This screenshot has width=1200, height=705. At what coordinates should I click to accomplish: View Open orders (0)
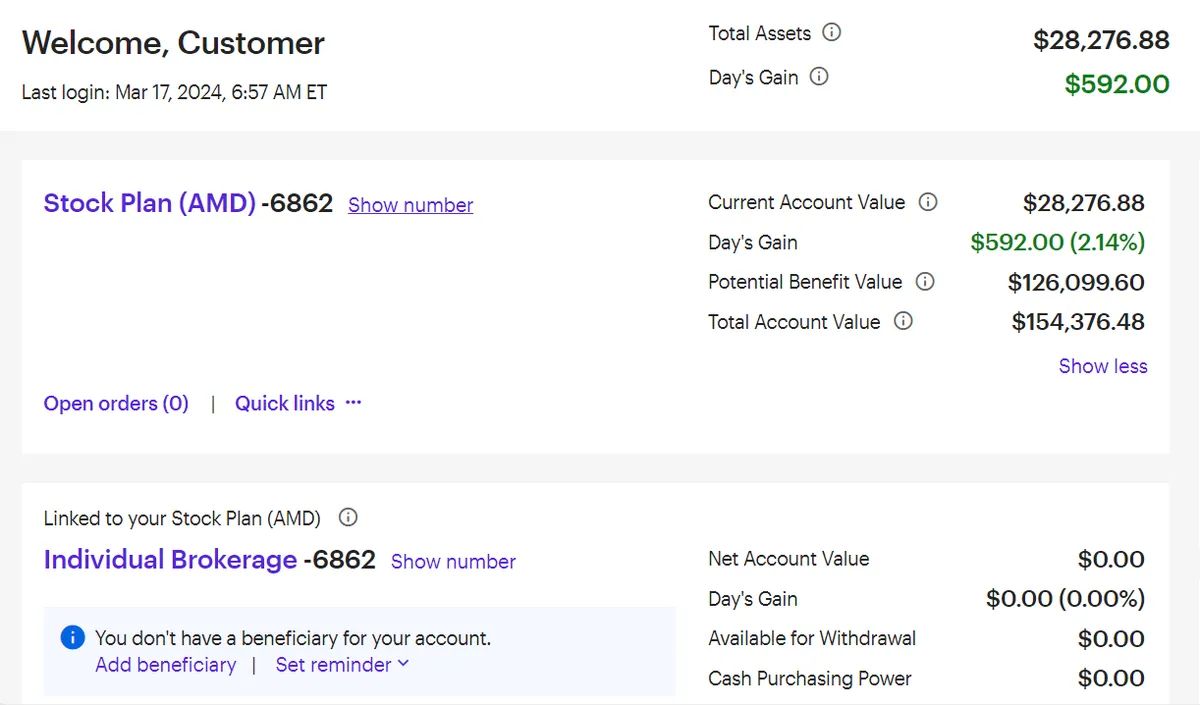tap(116, 403)
